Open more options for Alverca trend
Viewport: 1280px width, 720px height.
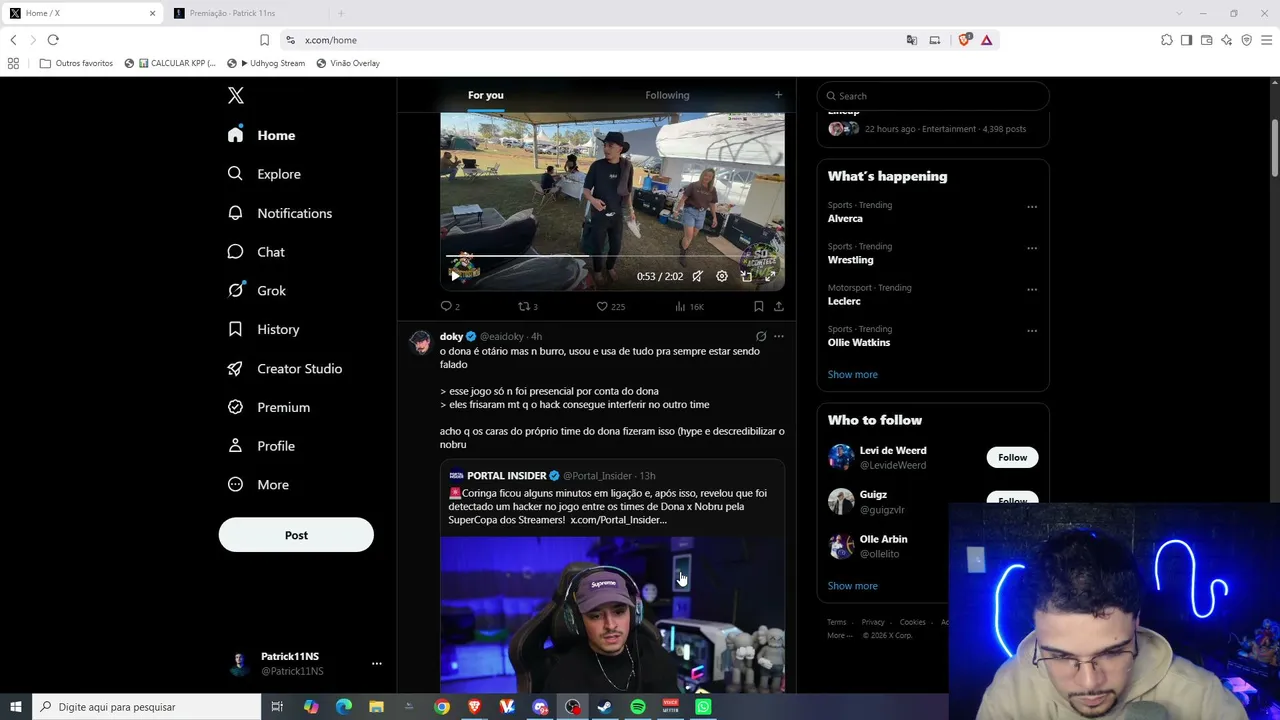click(1032, 207)
